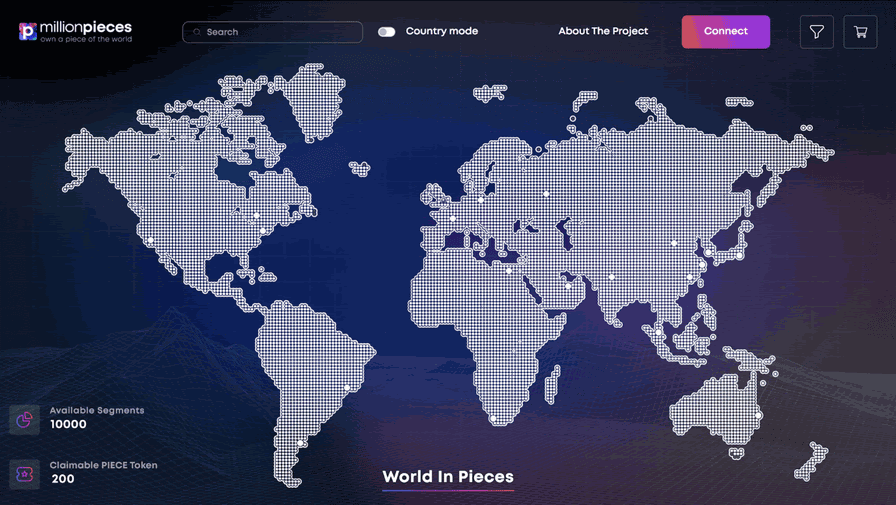Open the filter funnel icon
The image size is (896, 505).
[817, 32]
